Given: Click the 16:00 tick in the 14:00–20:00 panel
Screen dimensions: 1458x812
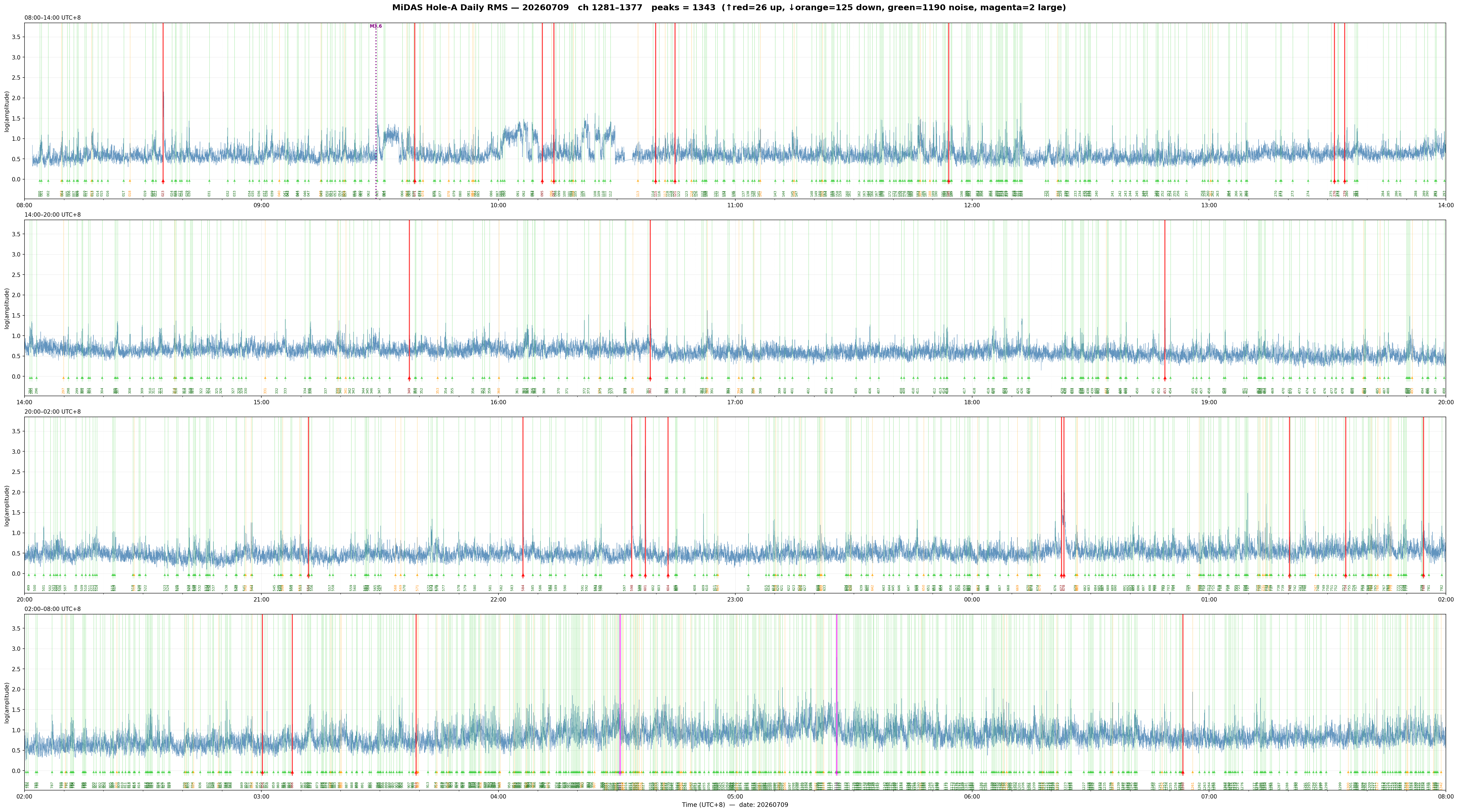Looking at the screenshot, I should 498,402.
